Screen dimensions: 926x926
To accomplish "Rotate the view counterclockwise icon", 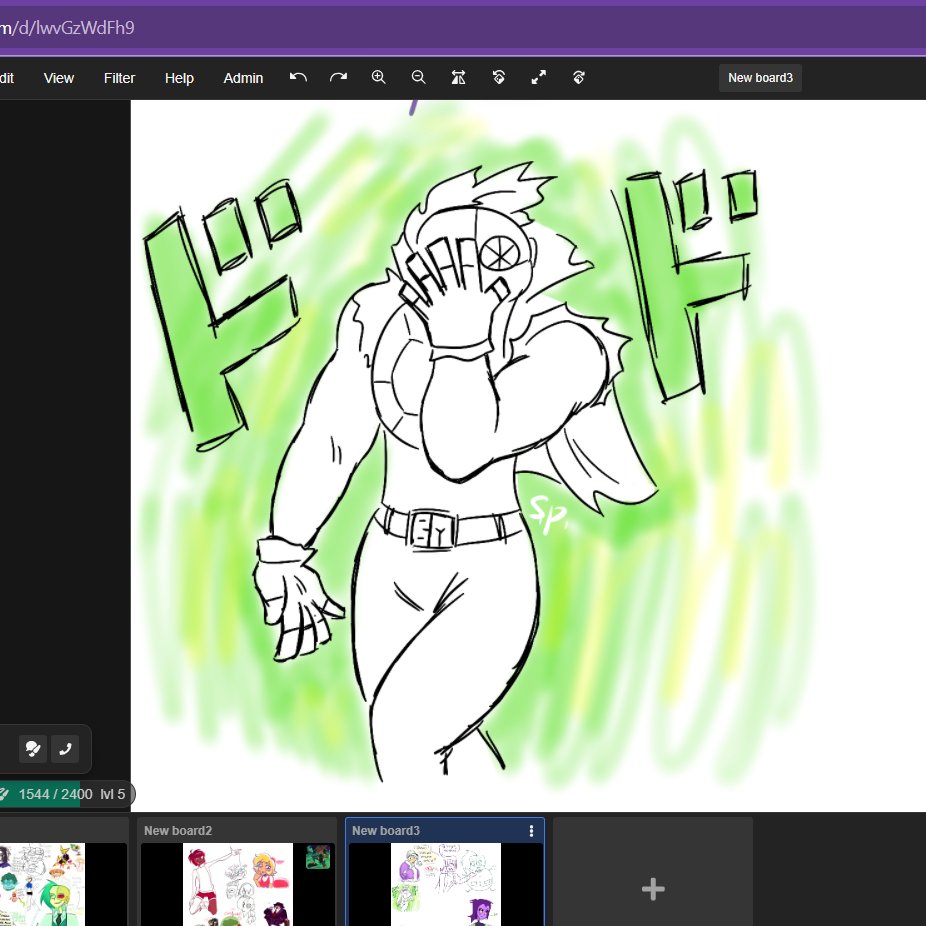I will tap(498, 77).
